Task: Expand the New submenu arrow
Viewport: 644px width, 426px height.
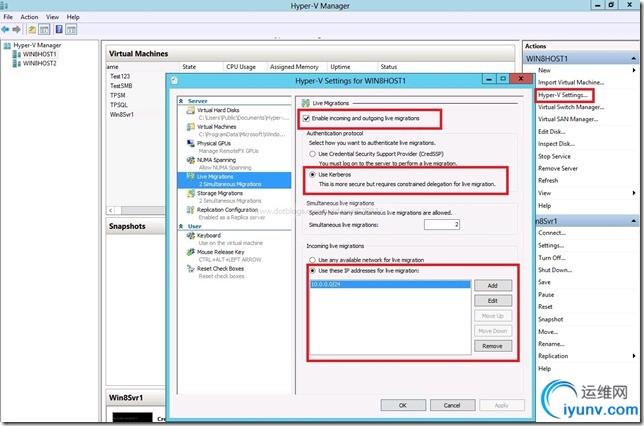Action: click(x=634, y=70)
